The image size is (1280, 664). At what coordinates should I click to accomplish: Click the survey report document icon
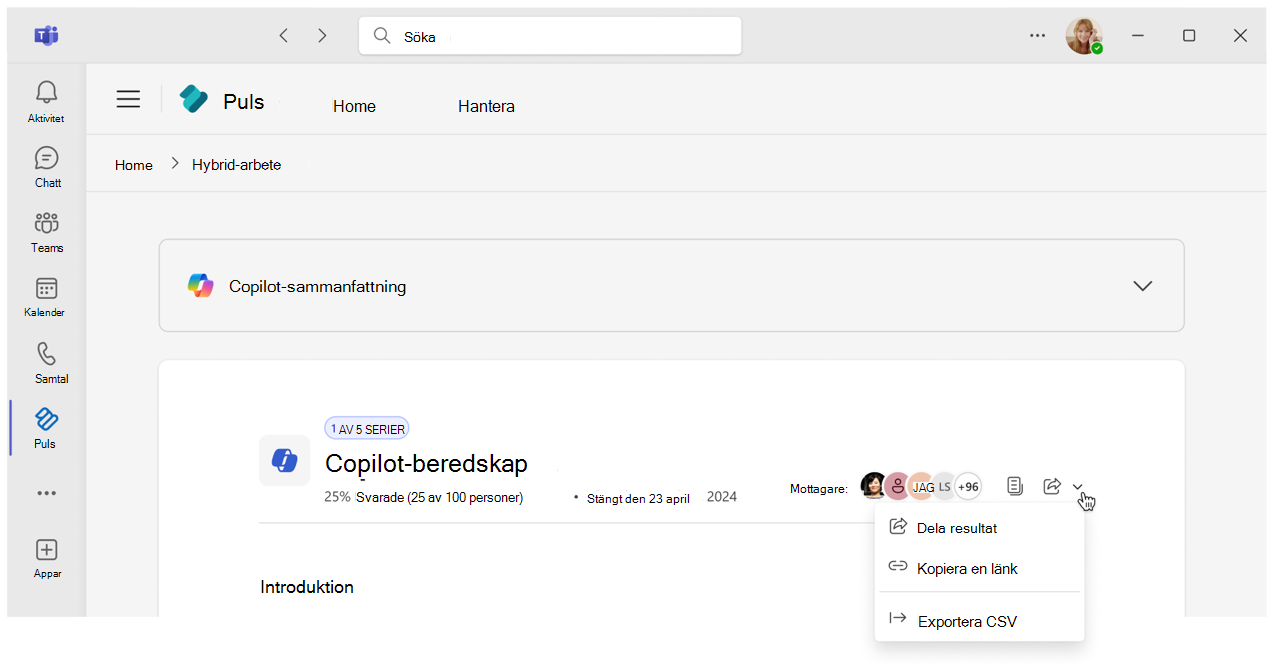(x=1015, y=486)
